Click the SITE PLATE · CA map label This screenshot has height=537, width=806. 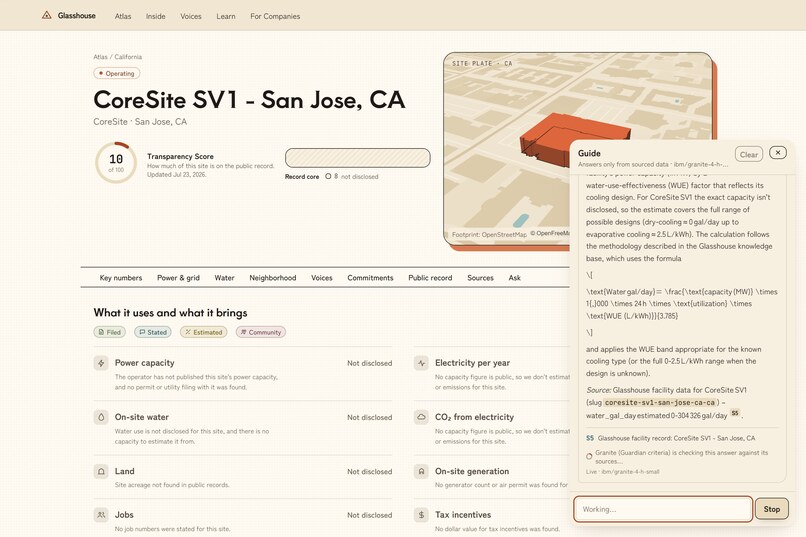point(482,63)
